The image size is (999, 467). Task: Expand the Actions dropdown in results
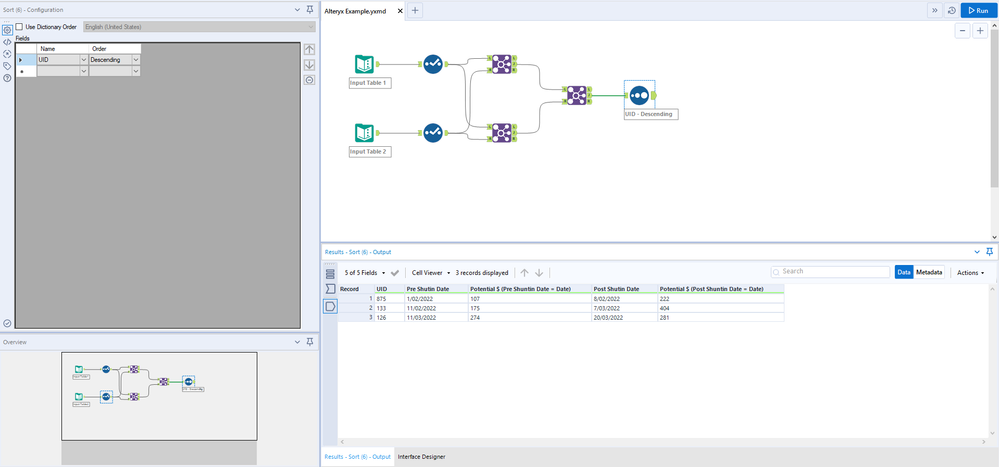[970, 273]
